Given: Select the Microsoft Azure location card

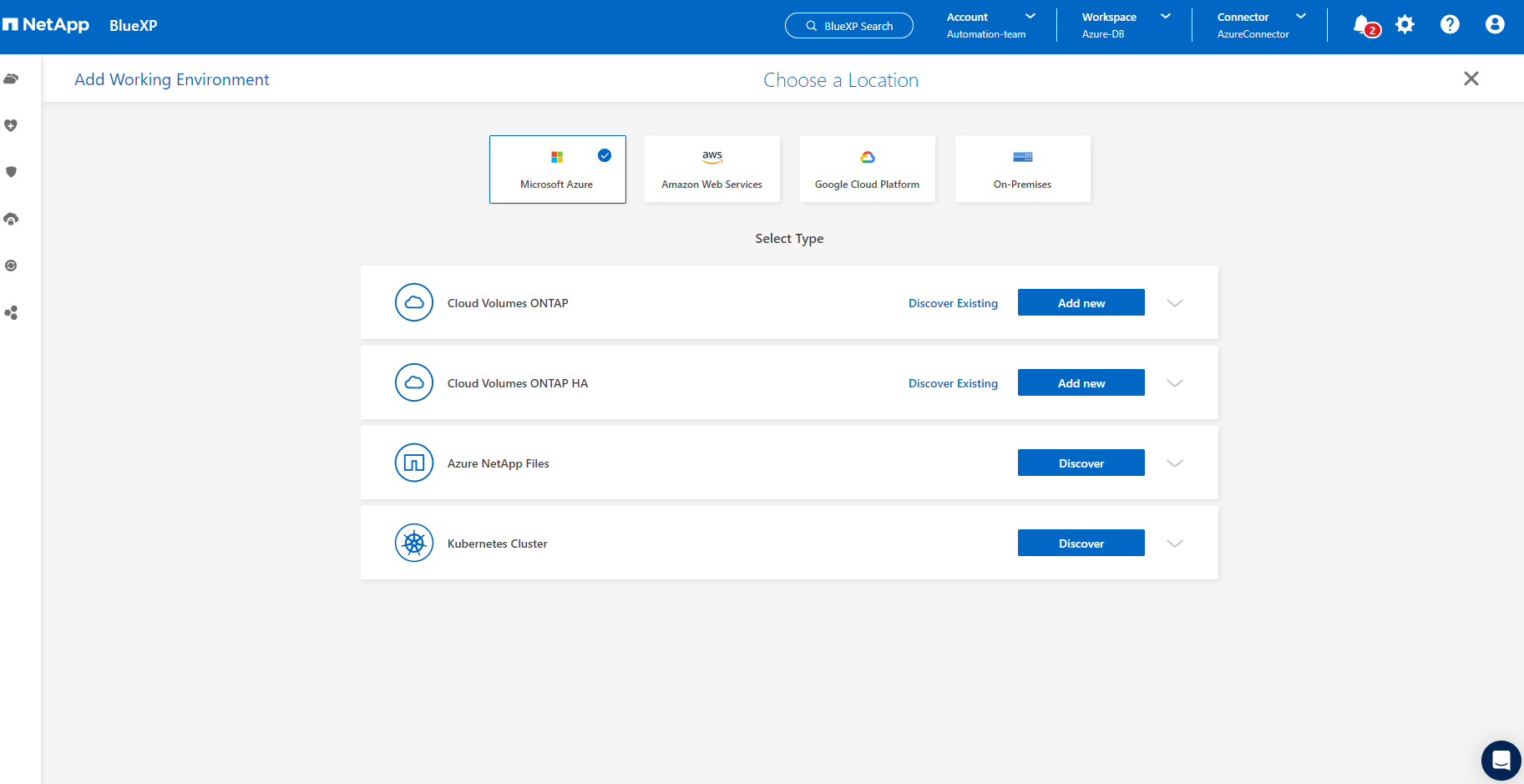Looking at the screenshot, I should pos(557,169).
